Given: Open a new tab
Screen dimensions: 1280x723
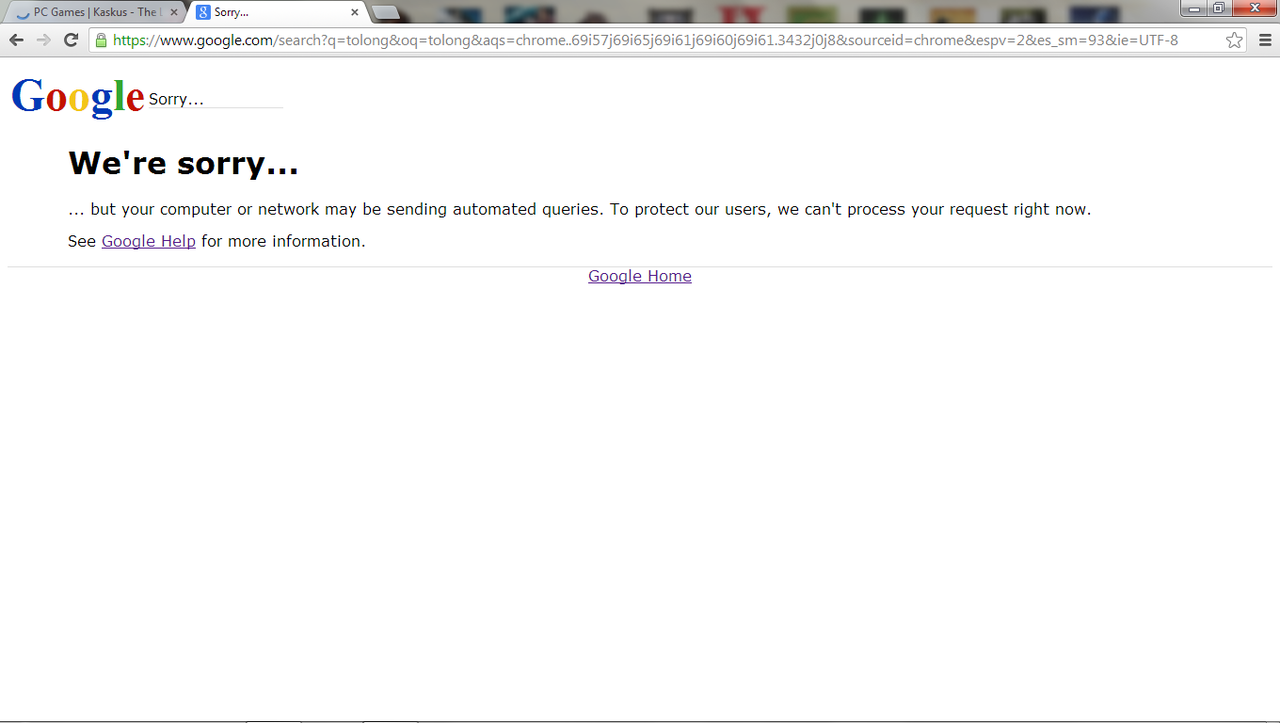Looking at the screenshot, I should click(x=386, y=12).
